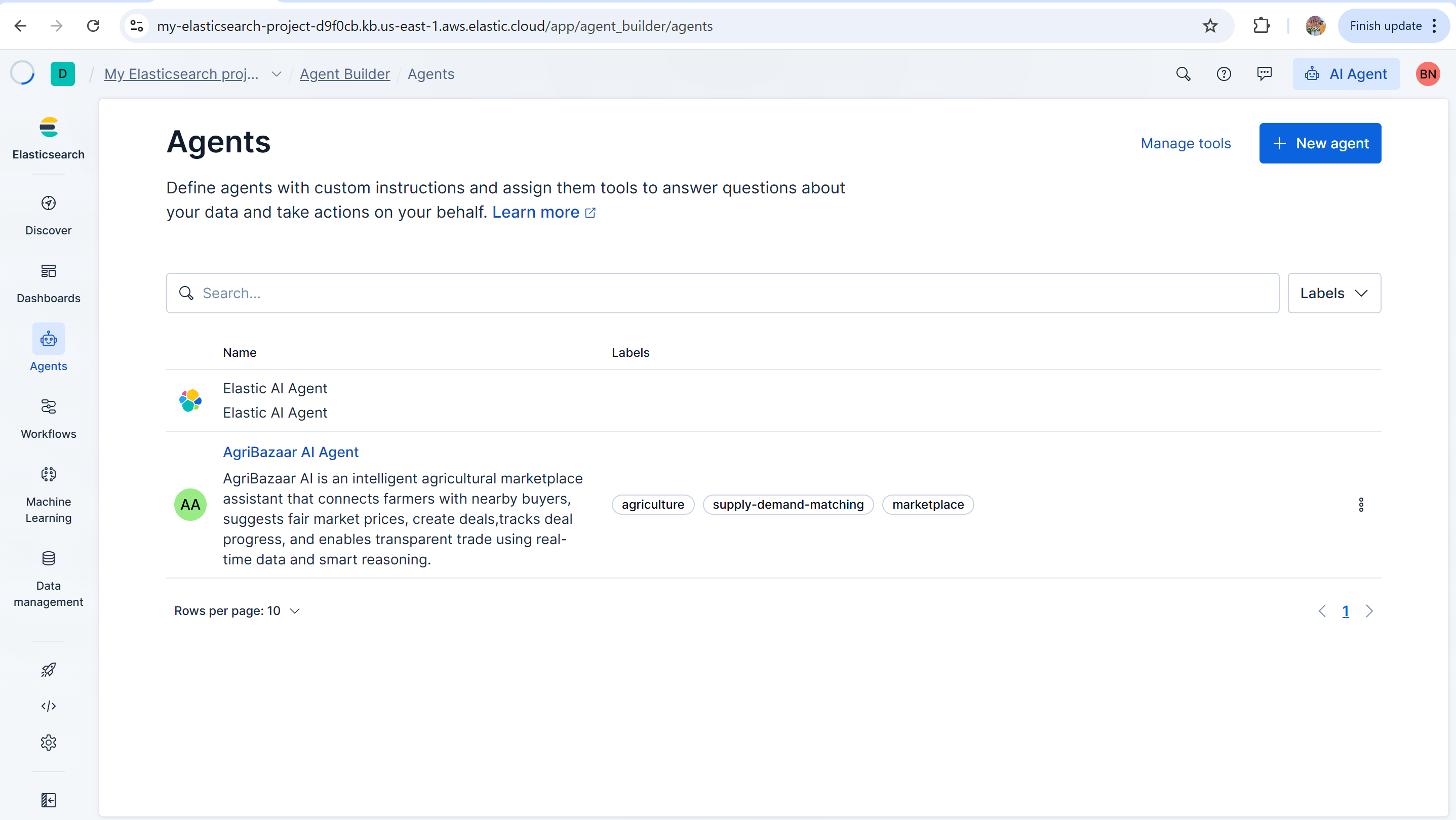Click the rocket getting started icon
The height and width of the screenshot is (820, 1456).
coord(48,670)
